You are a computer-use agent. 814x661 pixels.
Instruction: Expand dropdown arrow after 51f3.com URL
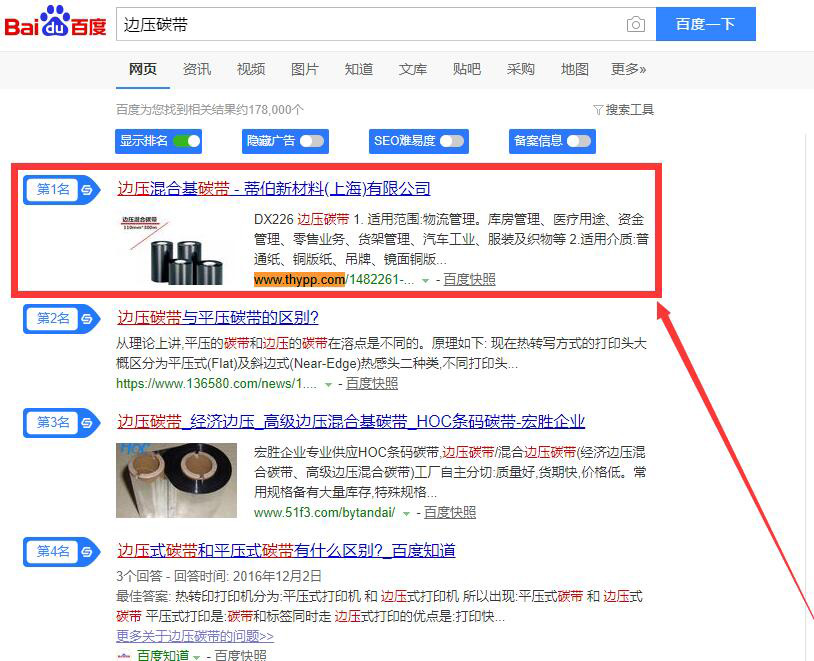(406, 514)
